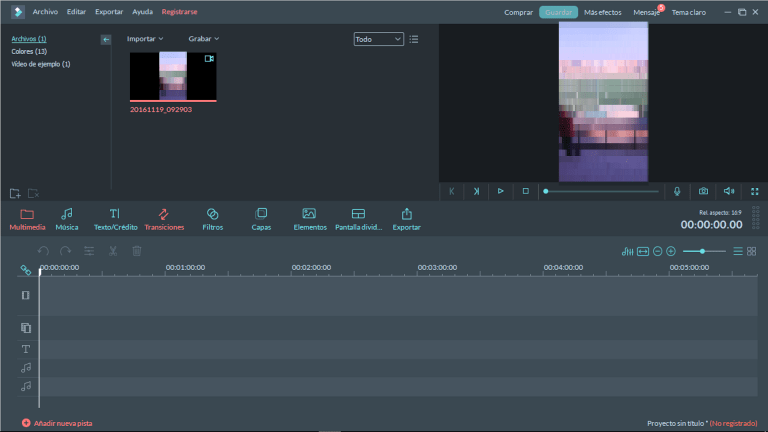The image size is (768, 432).
Task: Open the Elementos tab
Action: point(310,219)
